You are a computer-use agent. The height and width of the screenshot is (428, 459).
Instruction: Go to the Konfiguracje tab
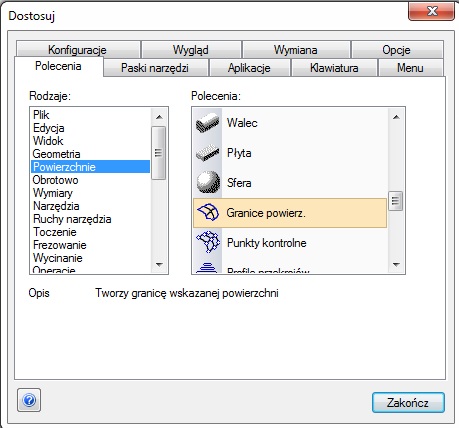77,49
